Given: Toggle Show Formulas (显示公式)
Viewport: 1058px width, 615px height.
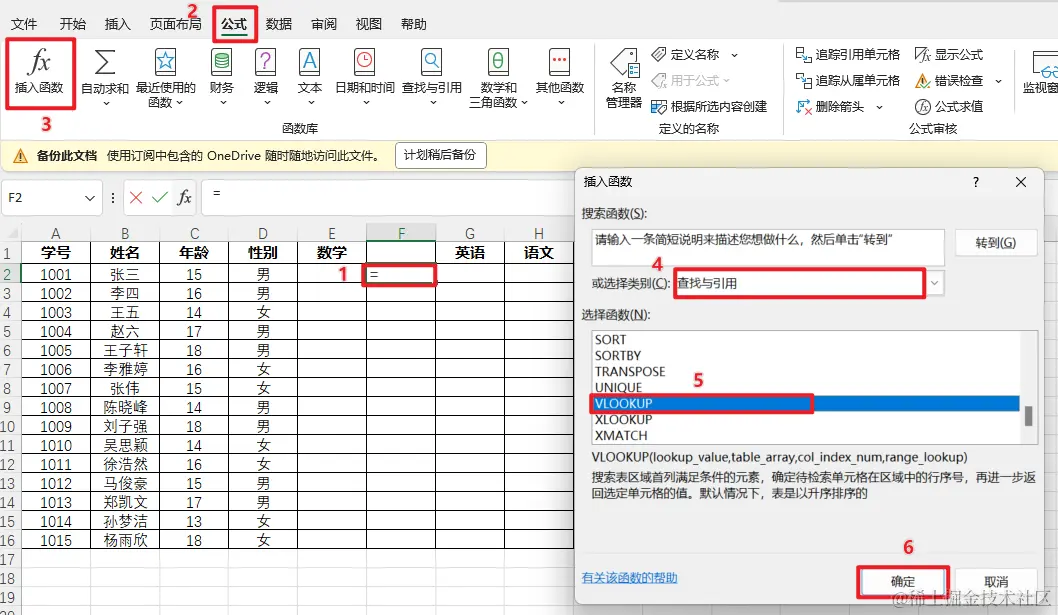Looking at the screenshot, I should pyautogui.click(x=949, y=55).
